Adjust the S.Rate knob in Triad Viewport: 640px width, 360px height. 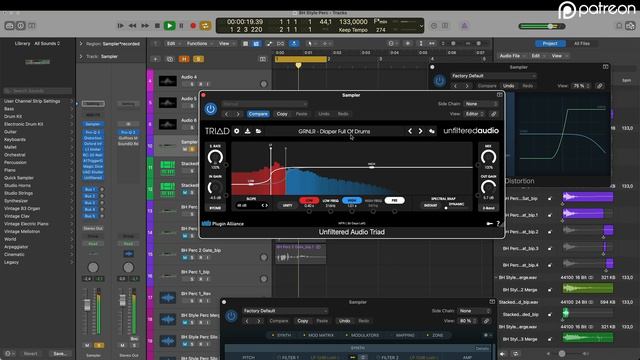click(215, 157)
